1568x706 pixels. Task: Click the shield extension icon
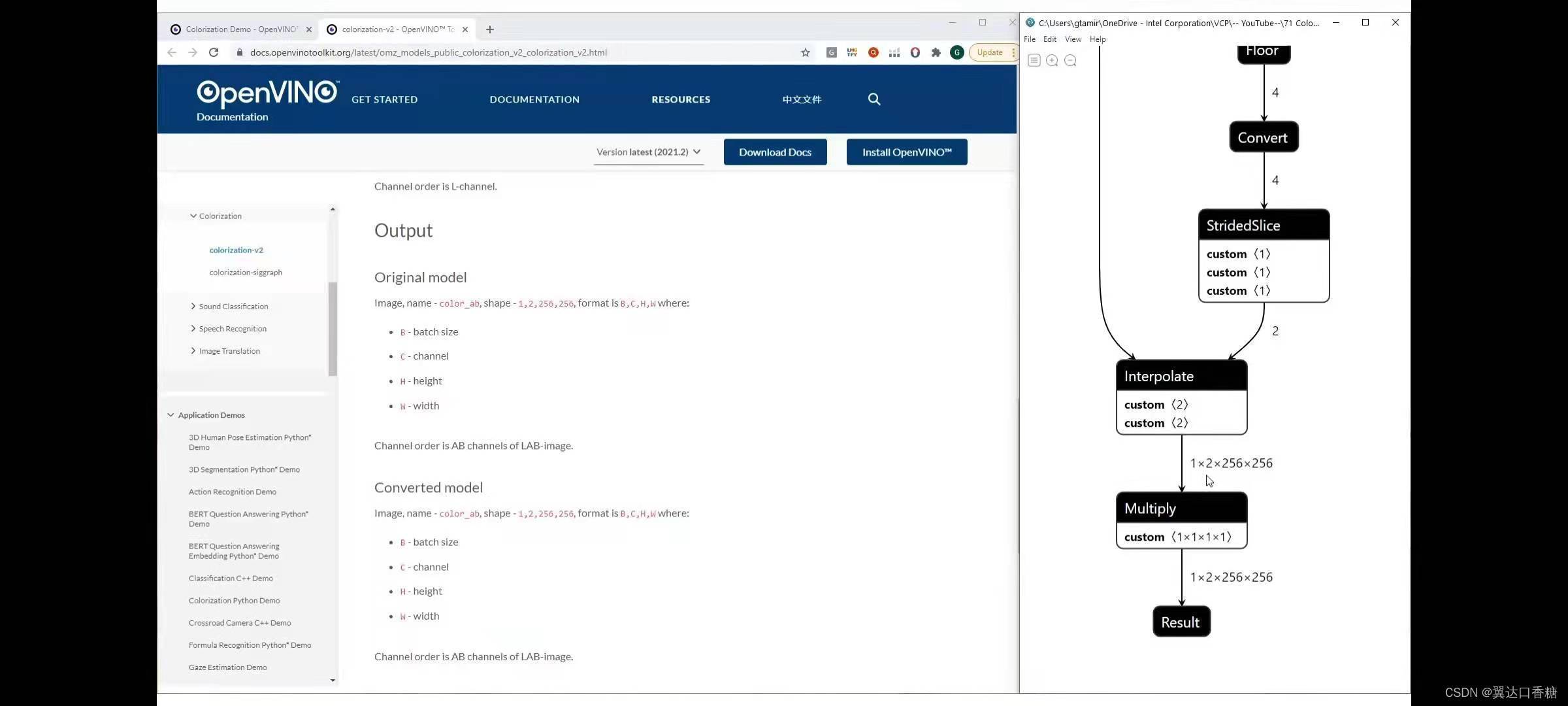[x=915, y=52]
